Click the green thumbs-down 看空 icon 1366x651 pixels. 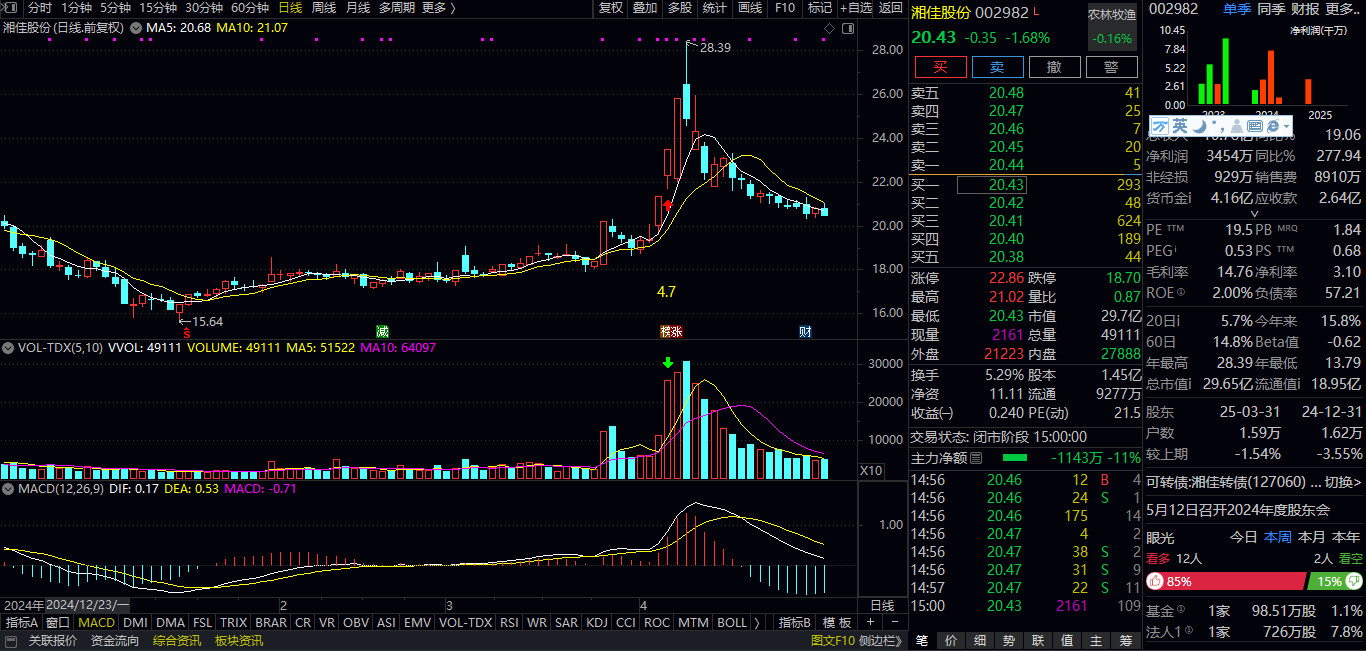click(1353, 581)
